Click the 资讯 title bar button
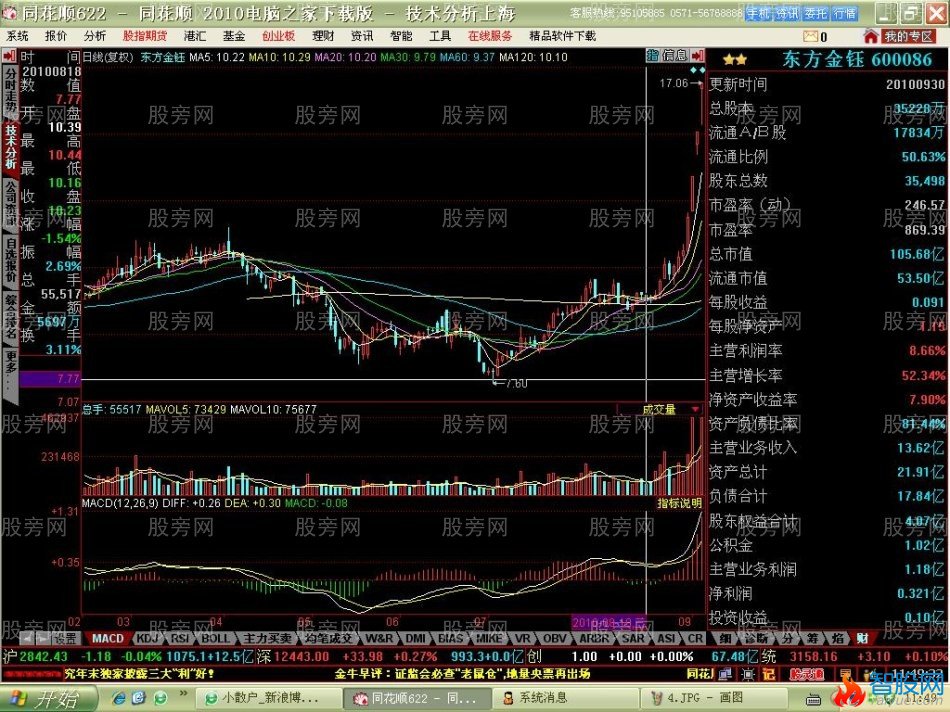 (787, 13)
